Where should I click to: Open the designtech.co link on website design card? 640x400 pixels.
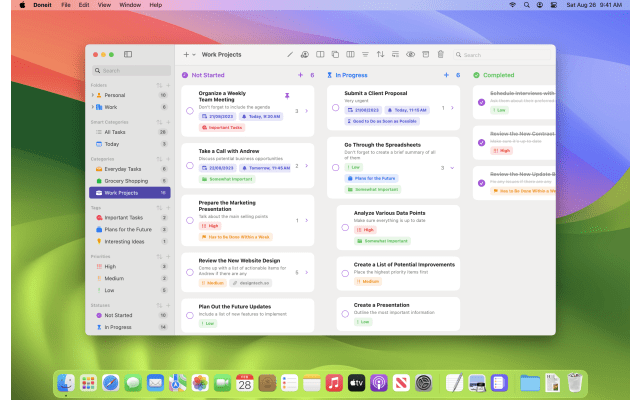pos(251,283)
